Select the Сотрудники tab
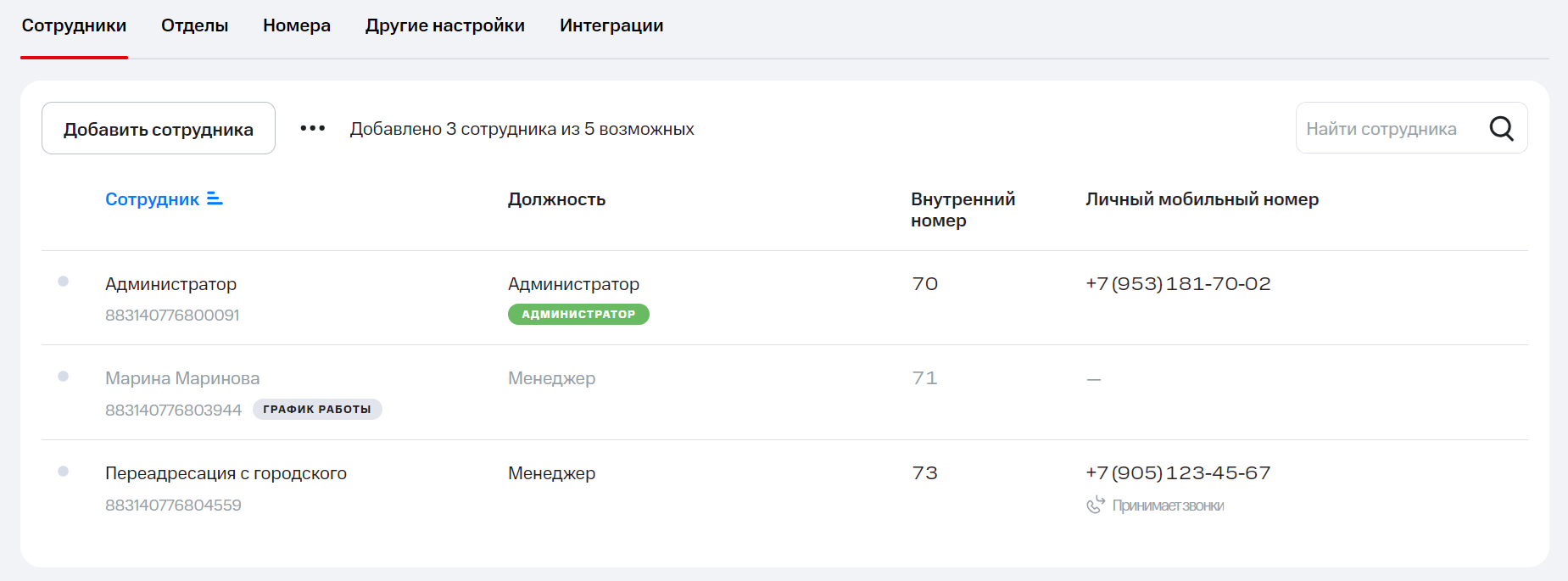The image size is (1568, 581). [x=74, y=25]
